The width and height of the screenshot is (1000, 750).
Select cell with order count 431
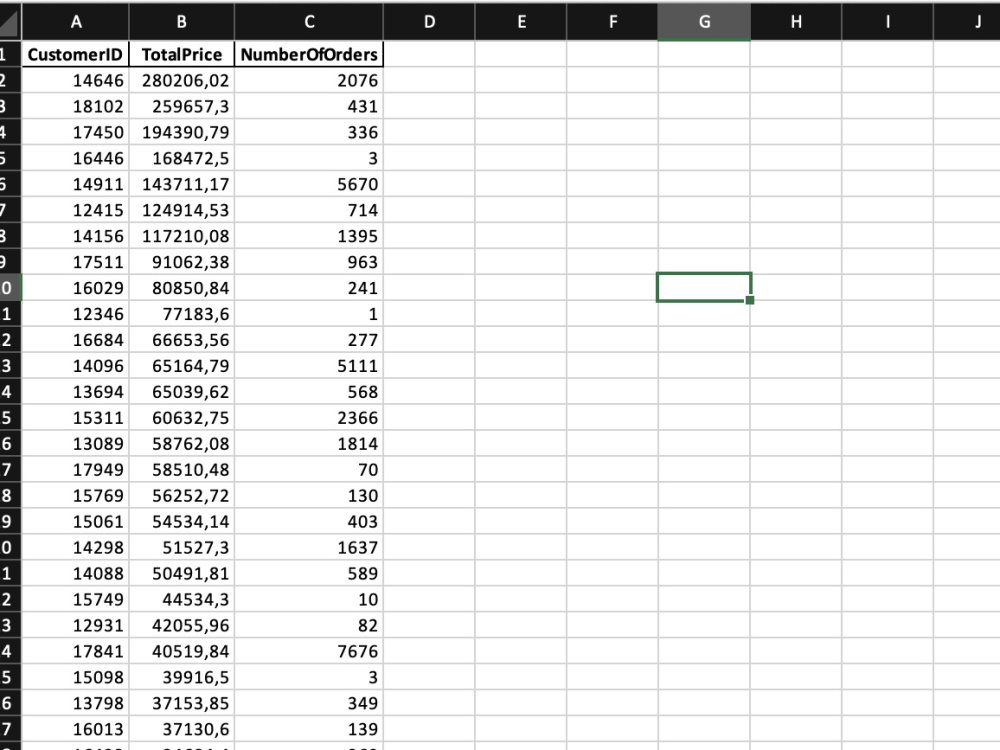pos(309,107)
